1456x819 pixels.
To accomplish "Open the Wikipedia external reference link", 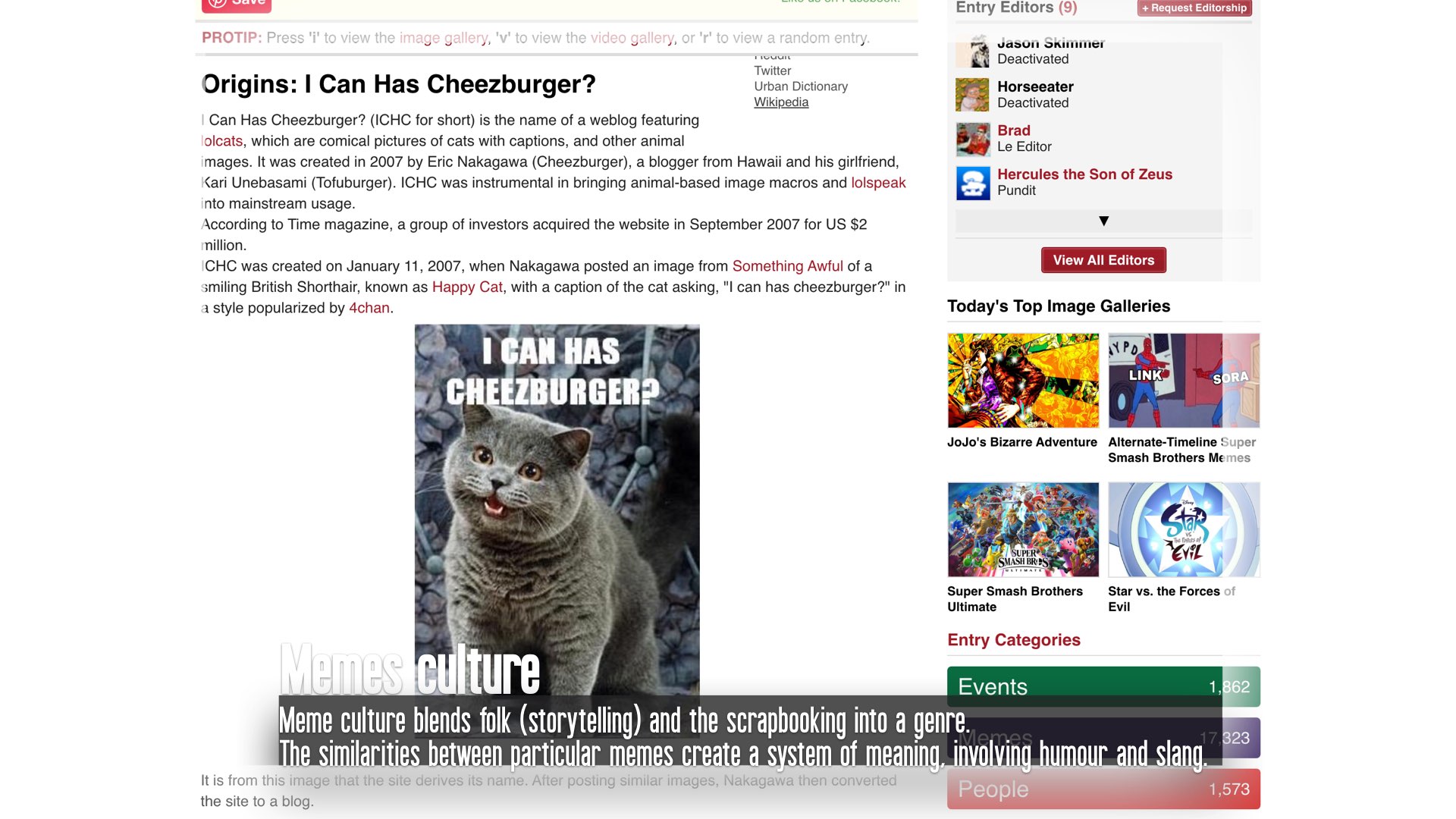I will (781, 102).
